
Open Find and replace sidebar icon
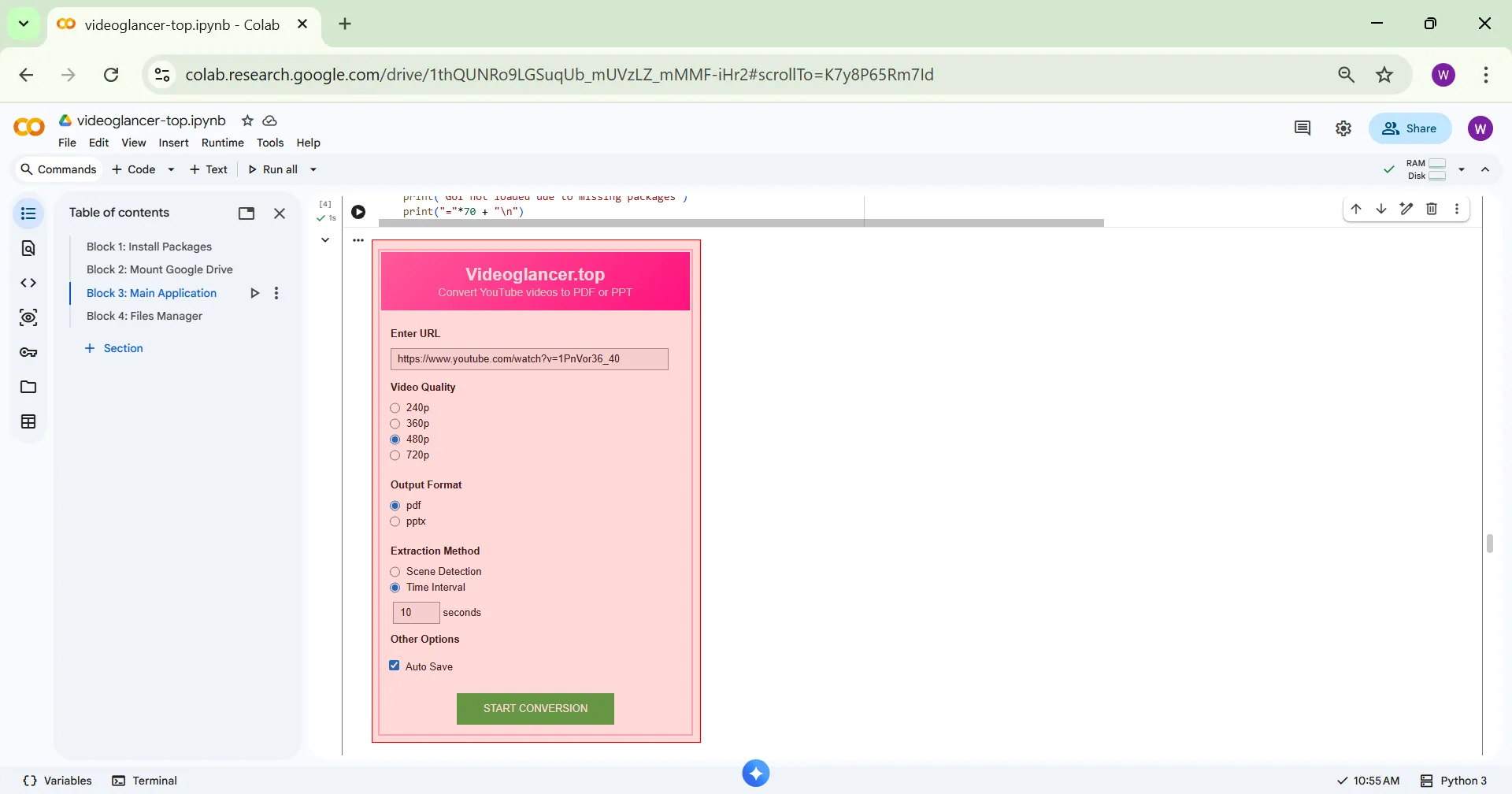coord(28,248)
